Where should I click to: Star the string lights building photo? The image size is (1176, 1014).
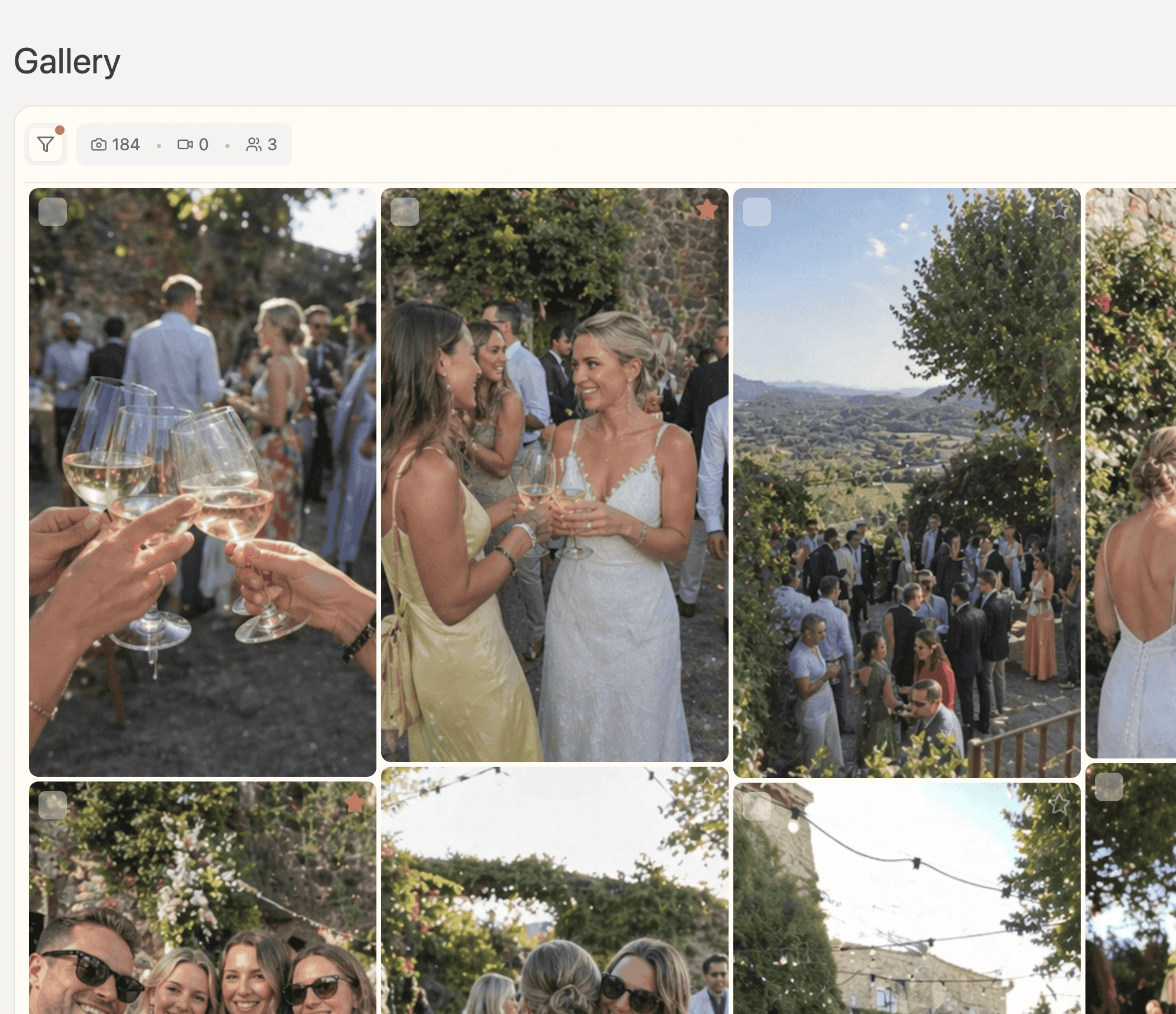point(1059,804)
